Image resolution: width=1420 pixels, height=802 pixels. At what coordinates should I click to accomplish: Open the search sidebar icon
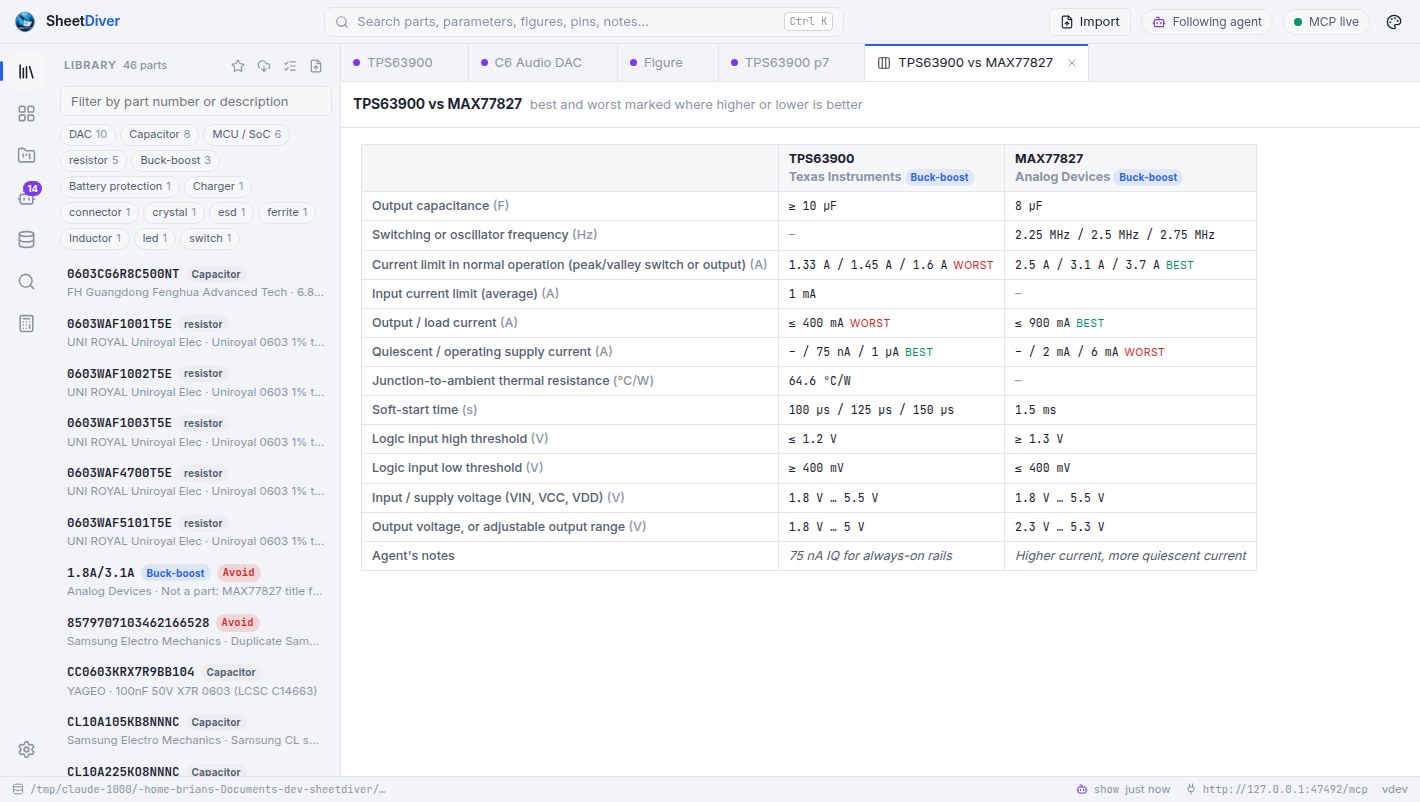[x=27, y=281]
